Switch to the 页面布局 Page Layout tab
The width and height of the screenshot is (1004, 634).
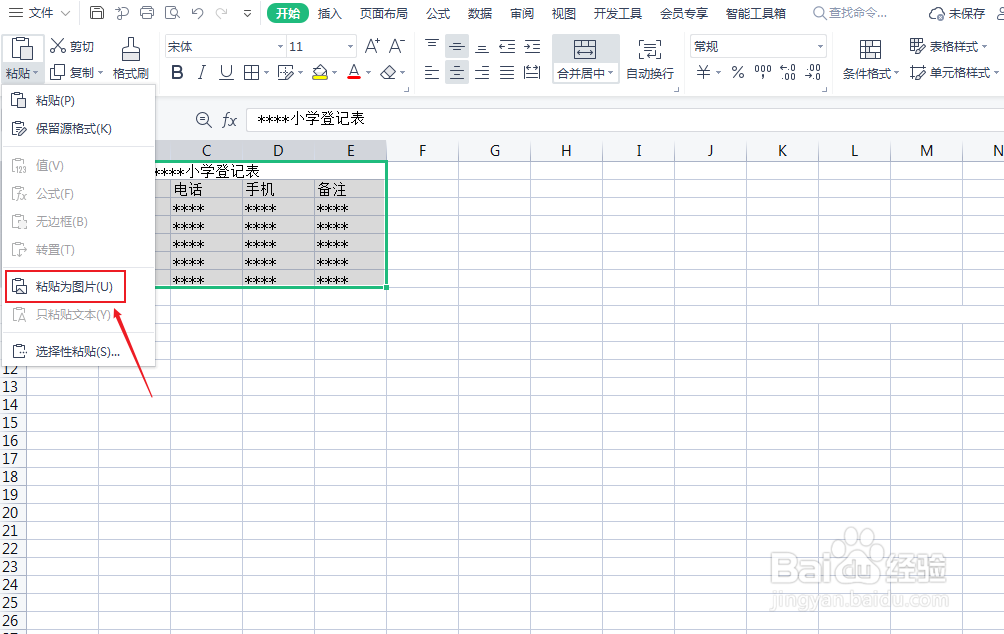point(384,13)
